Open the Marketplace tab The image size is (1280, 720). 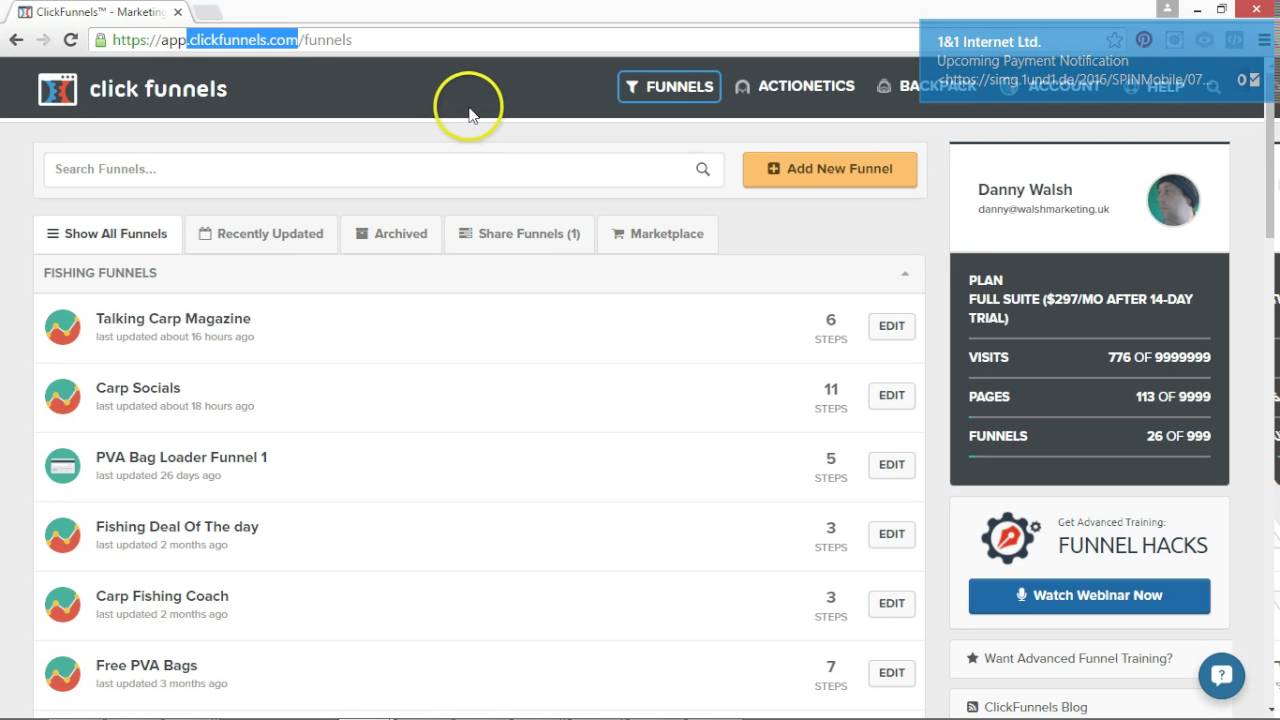click(657, 234)
